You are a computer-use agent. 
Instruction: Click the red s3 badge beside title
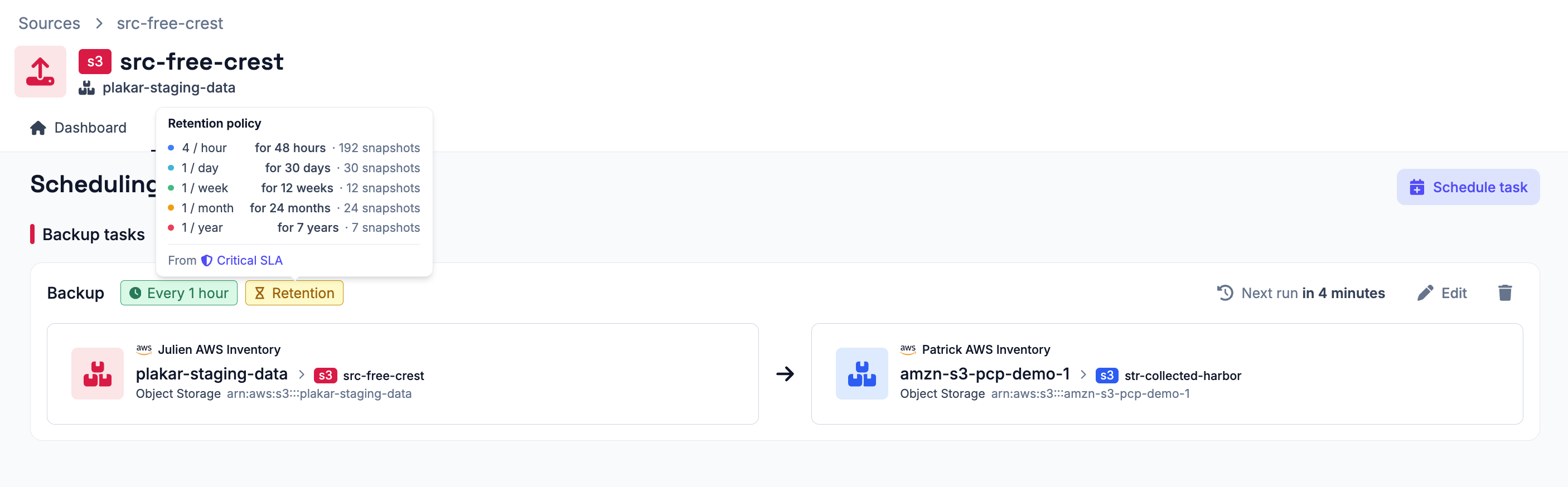coord(95,61)
